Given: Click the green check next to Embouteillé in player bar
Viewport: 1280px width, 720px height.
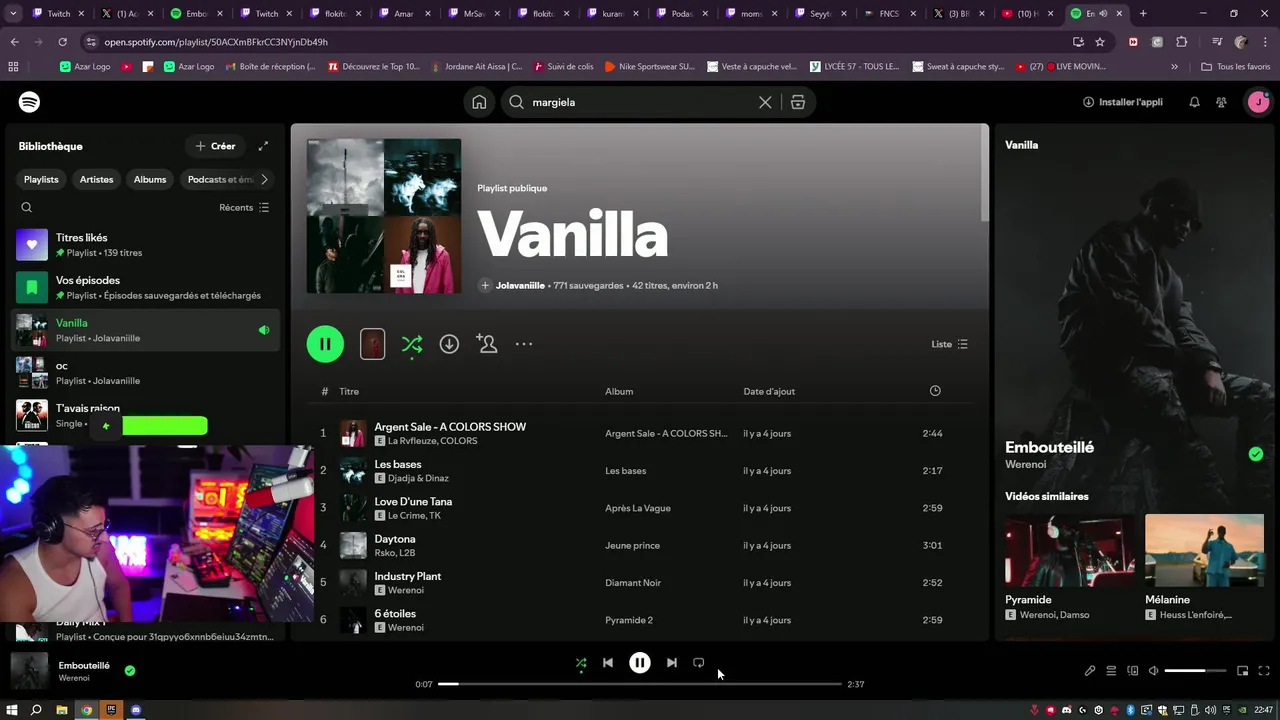Looking at the screenshot, I should coord(130,671).
